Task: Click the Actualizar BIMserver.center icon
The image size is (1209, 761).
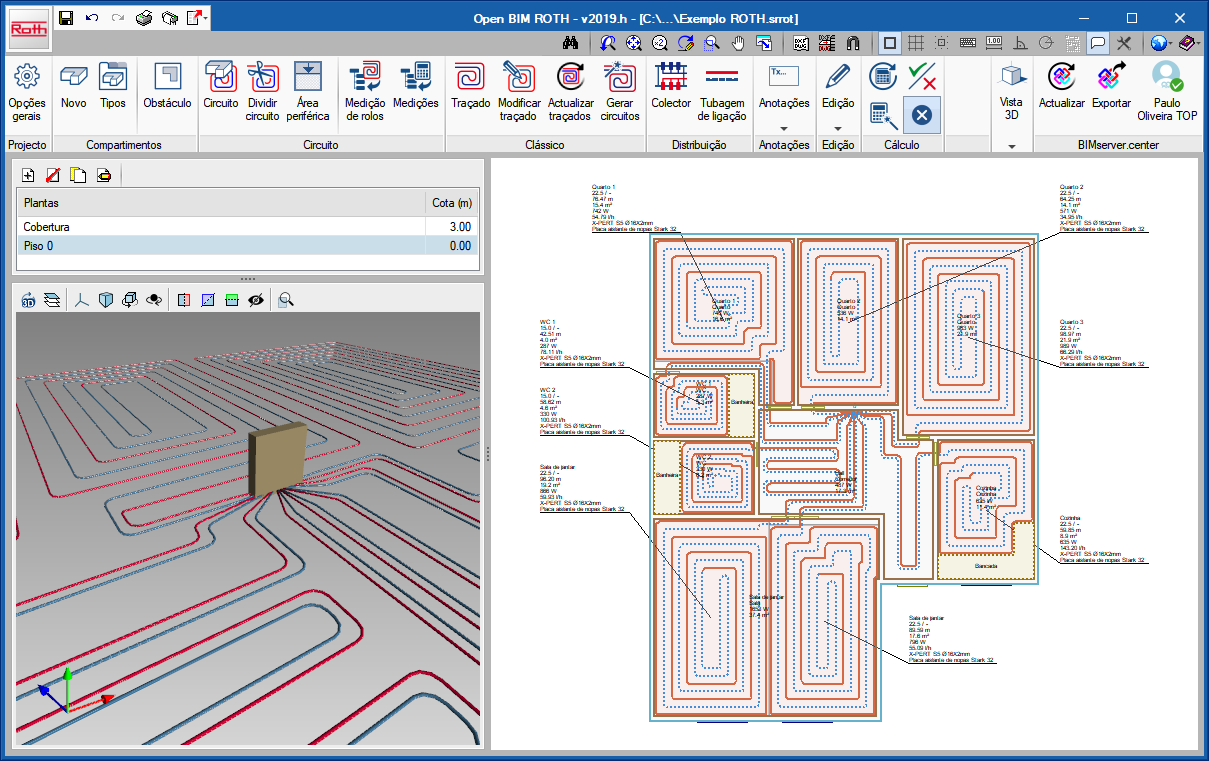Action: (x=1062, y=86)
